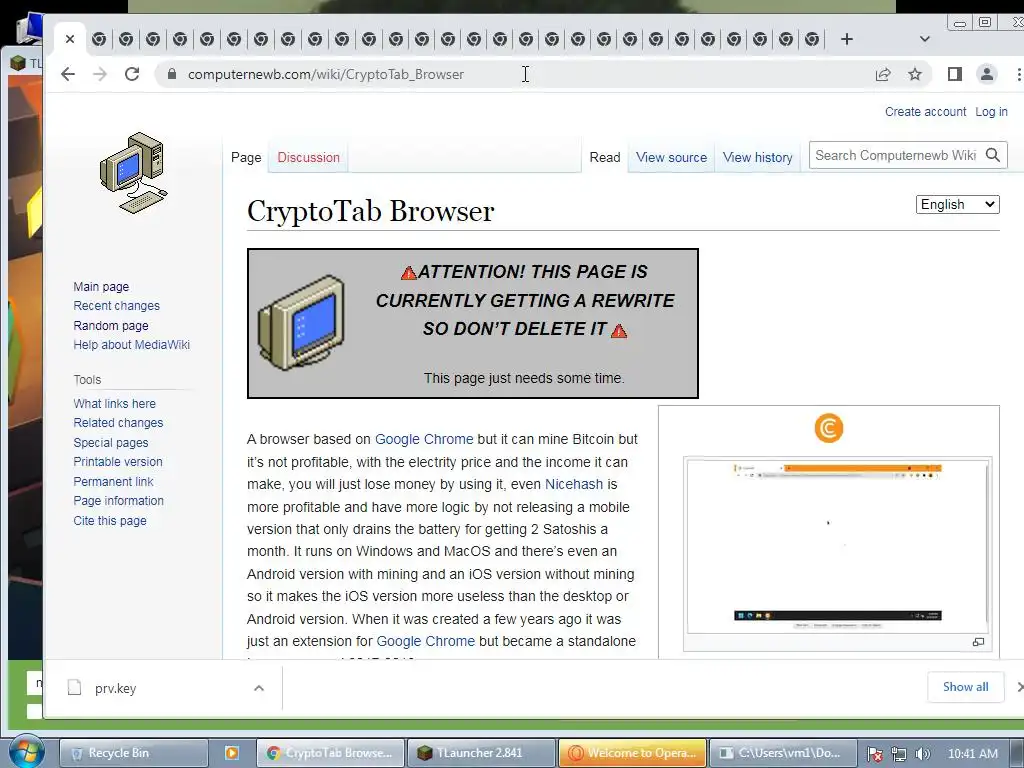Image resolution: width=1024 pixels, height=768 pixels.
Task: Follow the first Google Chrome article link
Action: click(x=424, y=440)
